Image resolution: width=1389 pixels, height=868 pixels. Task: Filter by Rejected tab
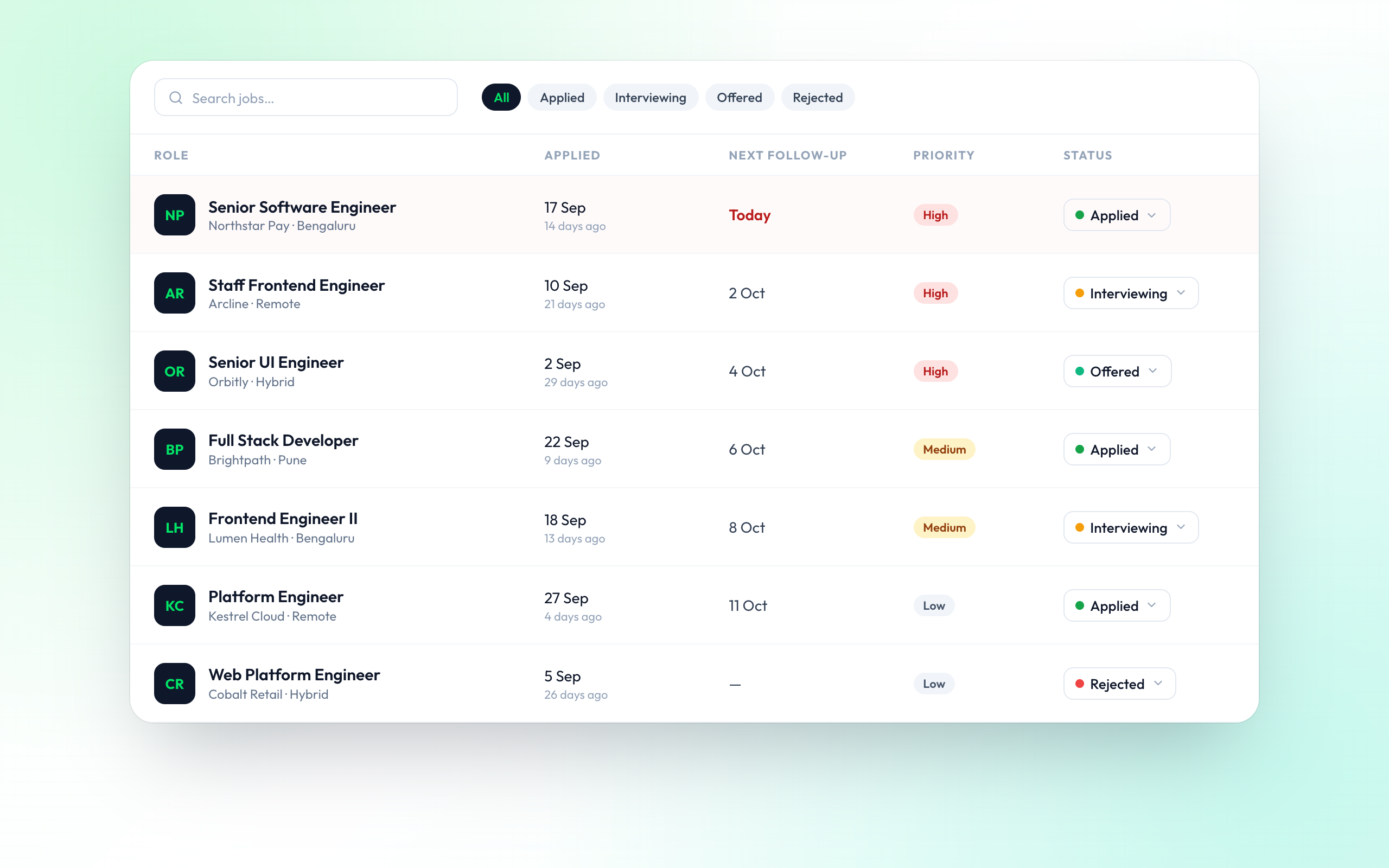(817, 97)
